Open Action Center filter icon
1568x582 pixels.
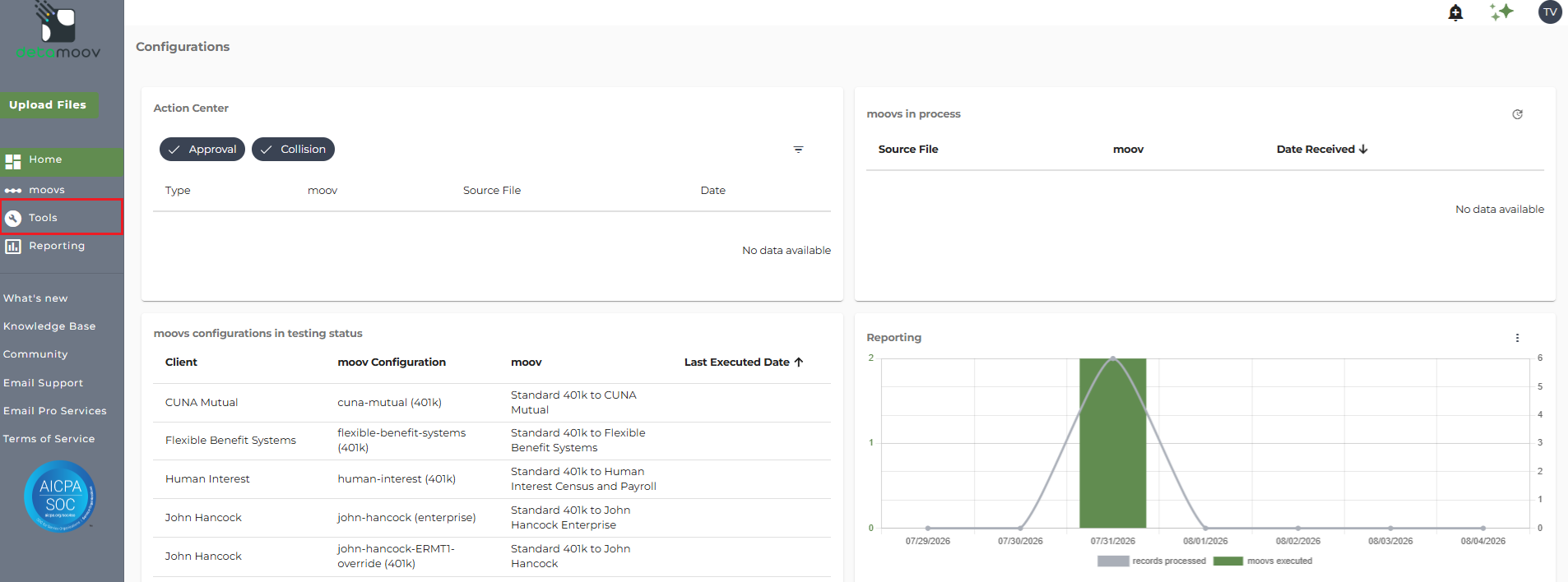(798, 150)
